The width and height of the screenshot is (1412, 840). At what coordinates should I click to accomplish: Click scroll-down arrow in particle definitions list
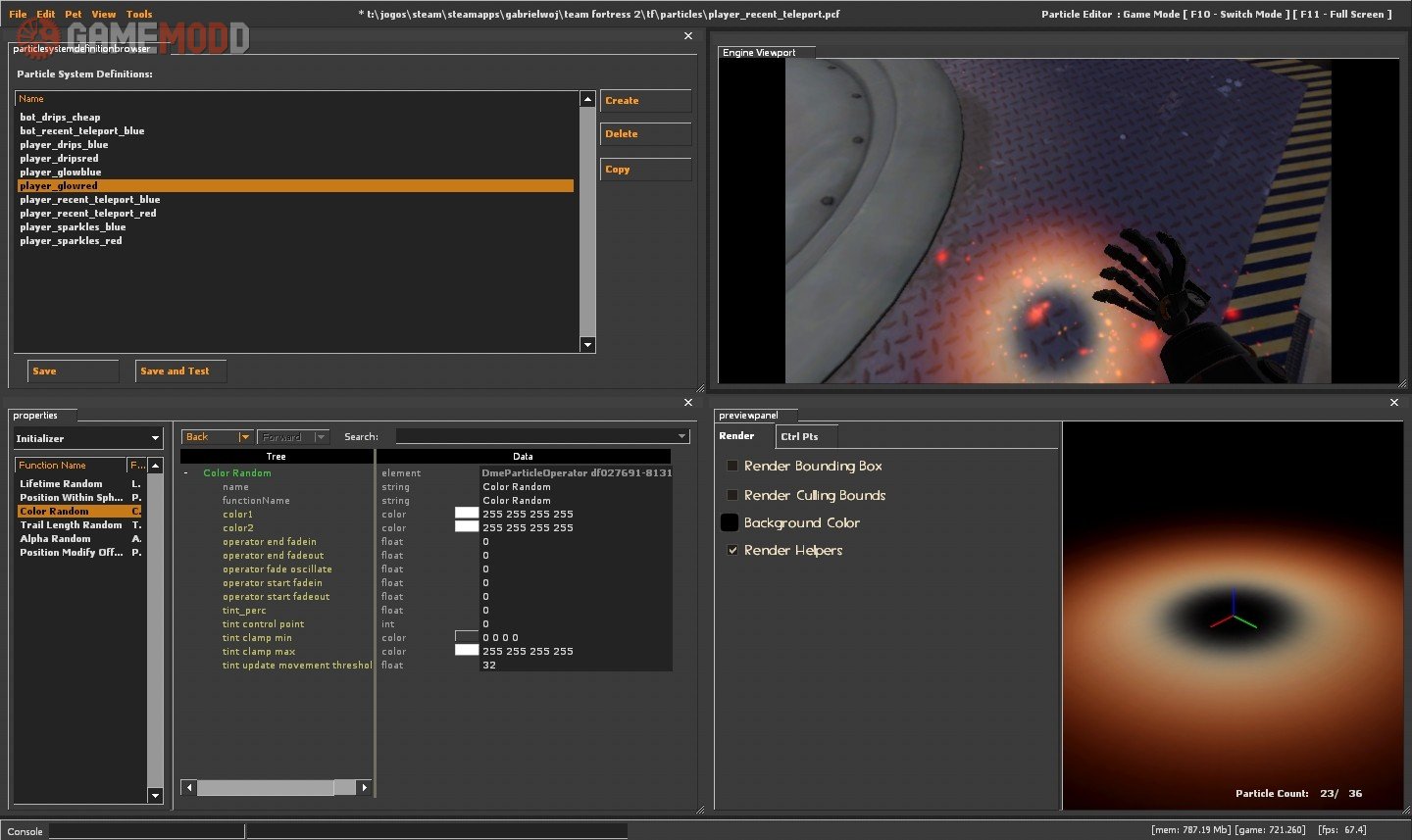587,345
